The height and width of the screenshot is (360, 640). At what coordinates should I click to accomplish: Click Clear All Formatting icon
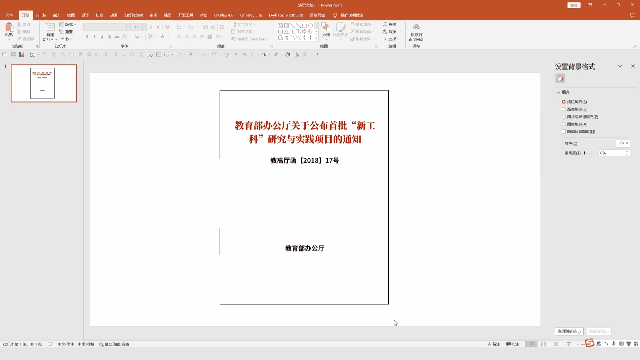click(167, 27)
